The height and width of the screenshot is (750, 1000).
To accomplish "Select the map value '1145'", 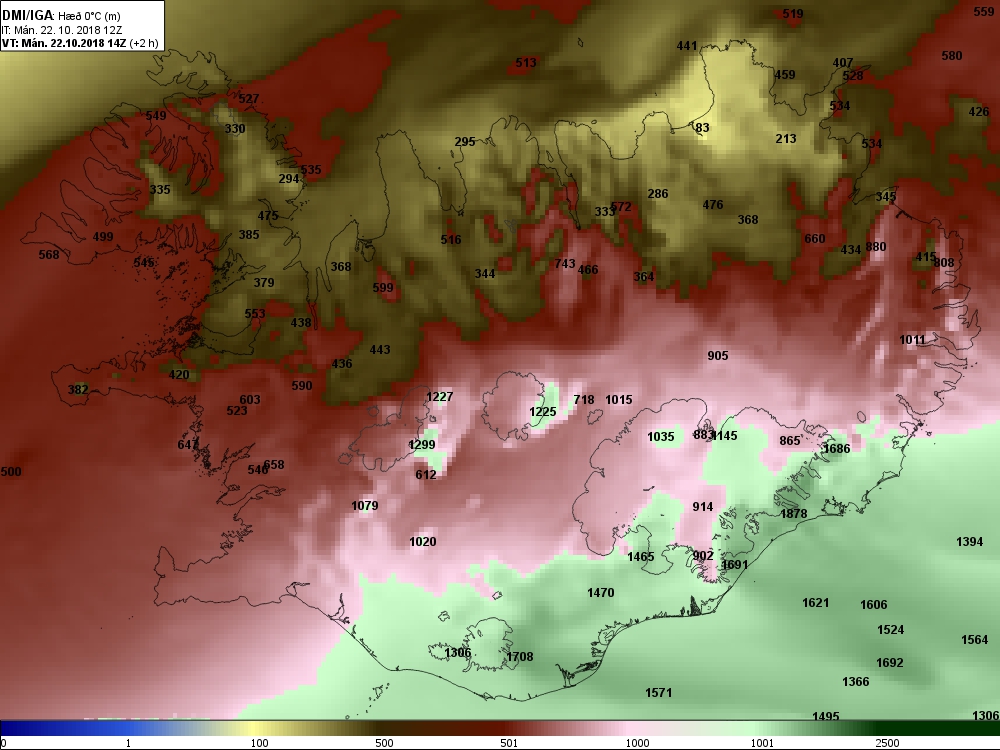I will pyautogui.click(x=724, y=436).
